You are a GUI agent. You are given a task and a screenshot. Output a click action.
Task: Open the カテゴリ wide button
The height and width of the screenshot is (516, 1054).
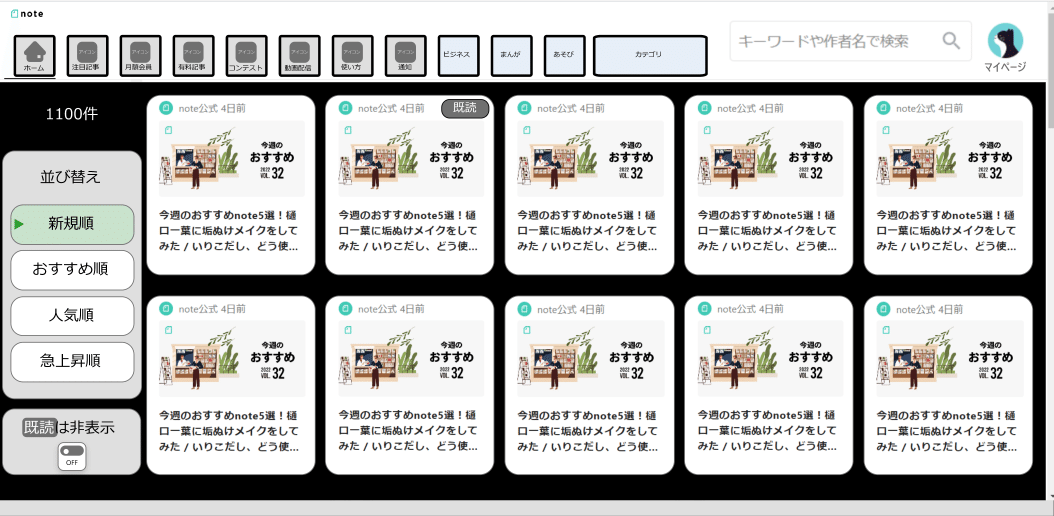pos(651,56)
